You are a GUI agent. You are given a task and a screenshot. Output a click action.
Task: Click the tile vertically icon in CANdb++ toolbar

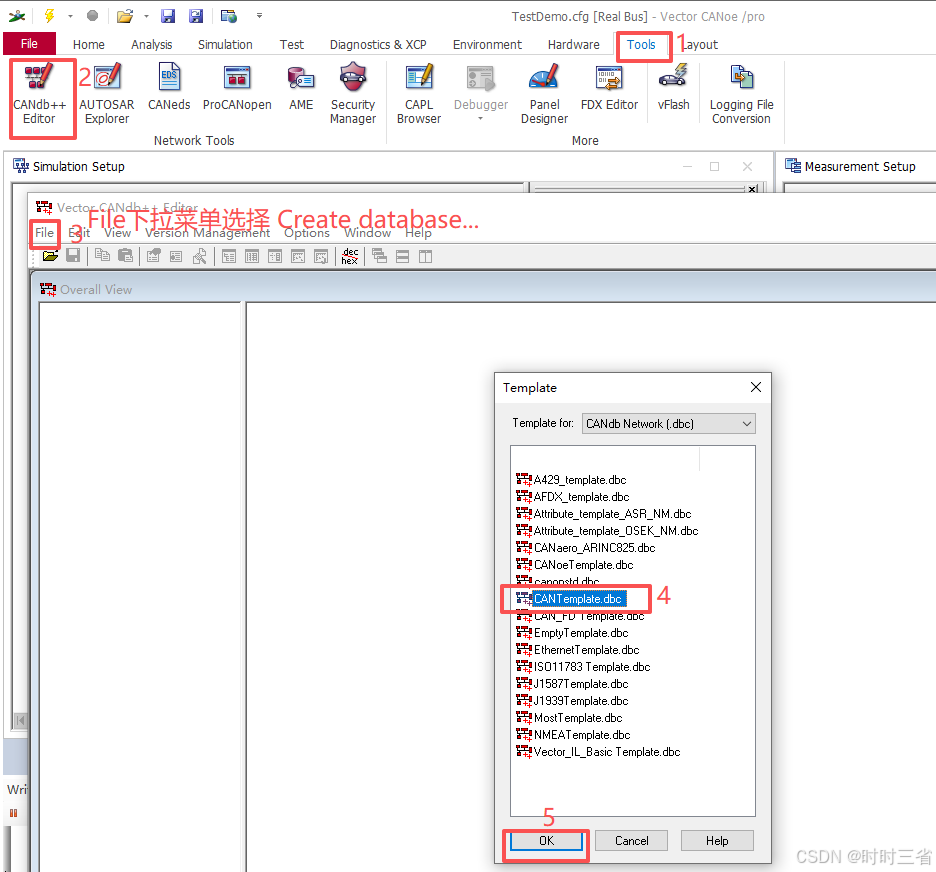(x=425, y=257)
